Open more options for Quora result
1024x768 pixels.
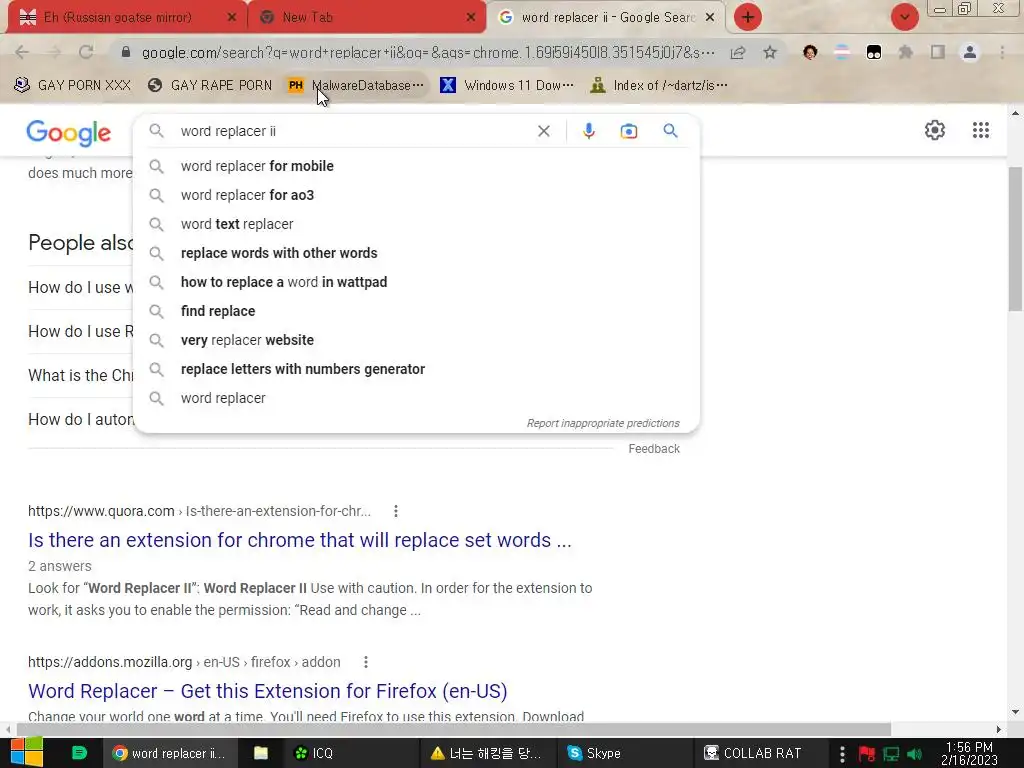point(396,511)
